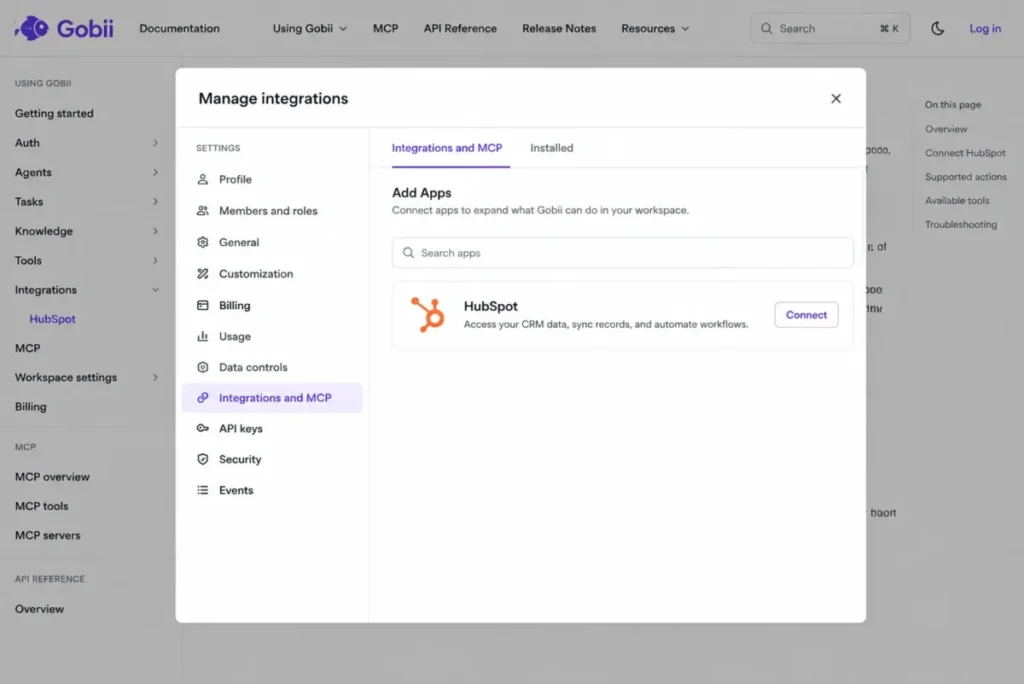Image resolution: width=1024 pixels, height=684 pixels.
Task: Click the Data controls shield icon
Action: pos(202,366)
